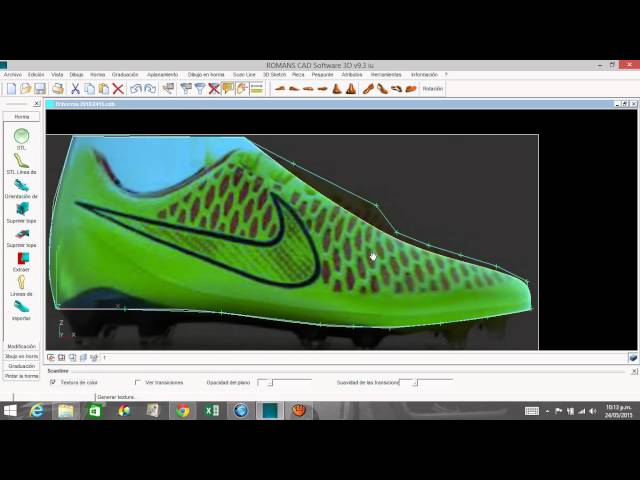Click the shoe texture image in viewport
The image size is (640, 480).
coord(292,242)
